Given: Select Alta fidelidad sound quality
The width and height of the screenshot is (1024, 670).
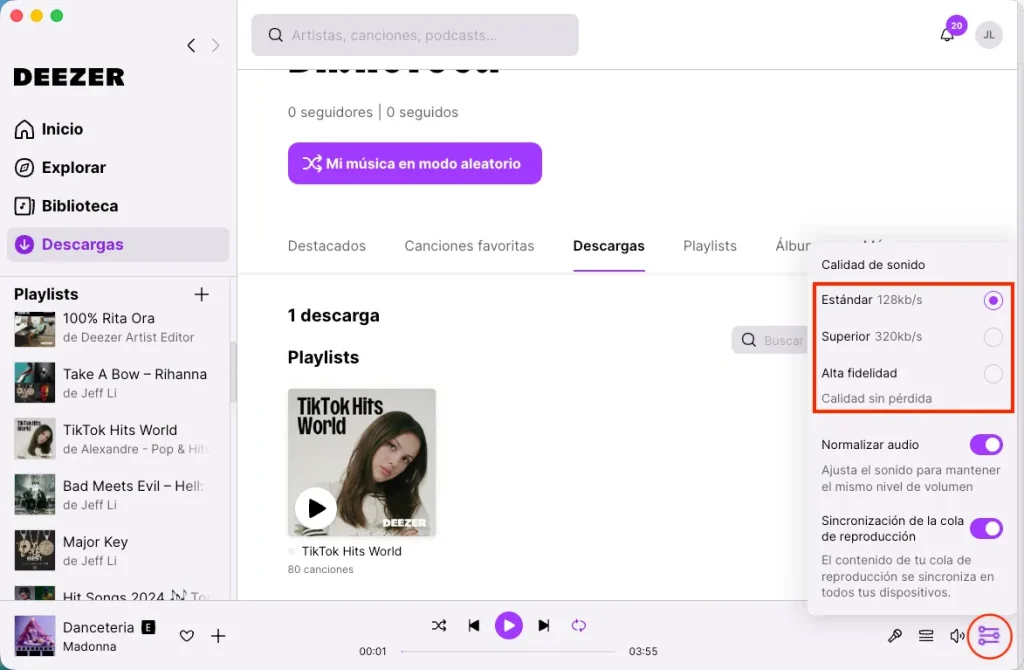Looking at the screenshot, I should click(x=993, y=374).
